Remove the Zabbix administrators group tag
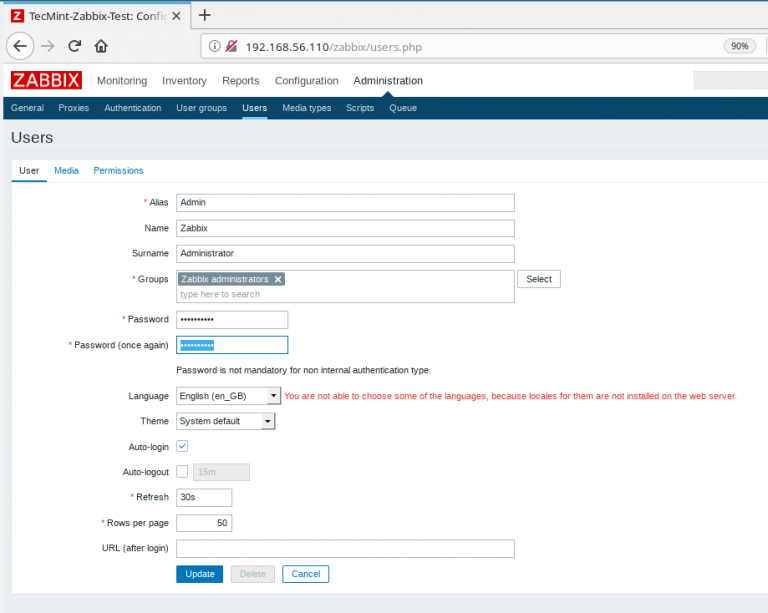This screenshot has height=613, width=768. (x=278, y=279)
